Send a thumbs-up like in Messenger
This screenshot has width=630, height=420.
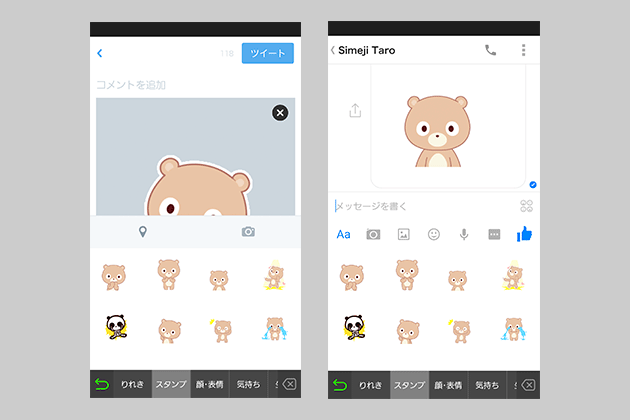tap(524, 234)
